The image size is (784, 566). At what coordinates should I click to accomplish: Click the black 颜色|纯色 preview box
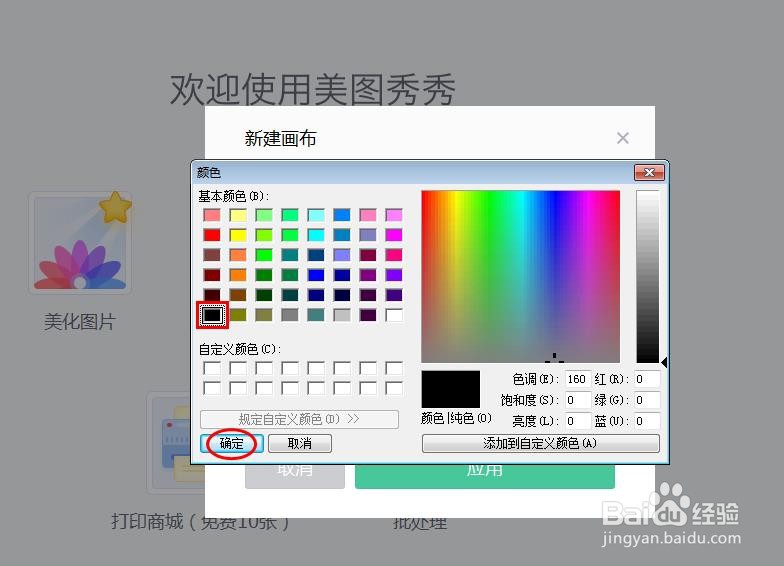450,389
